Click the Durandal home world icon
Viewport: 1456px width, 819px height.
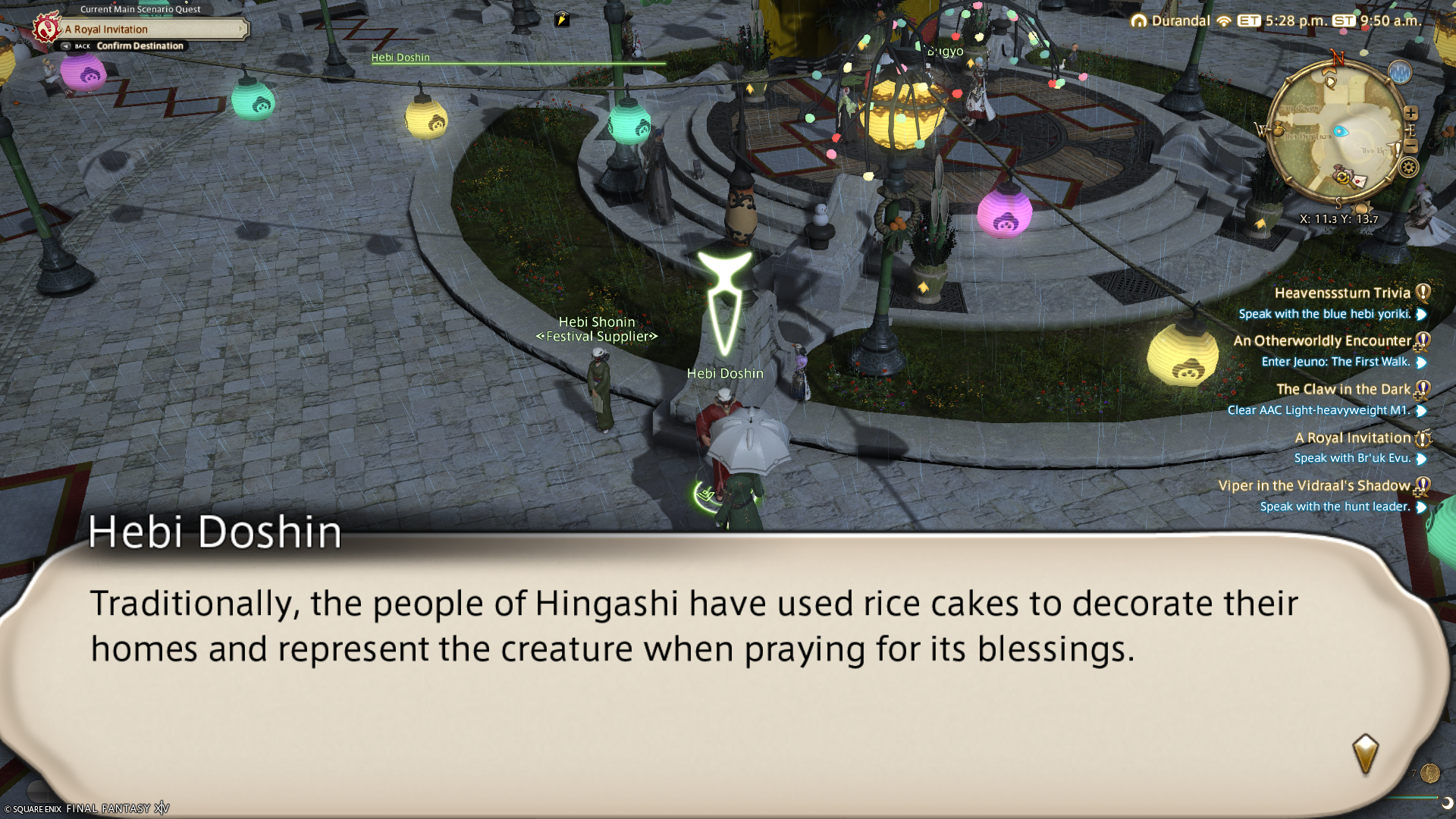[x=1138, y=21]
